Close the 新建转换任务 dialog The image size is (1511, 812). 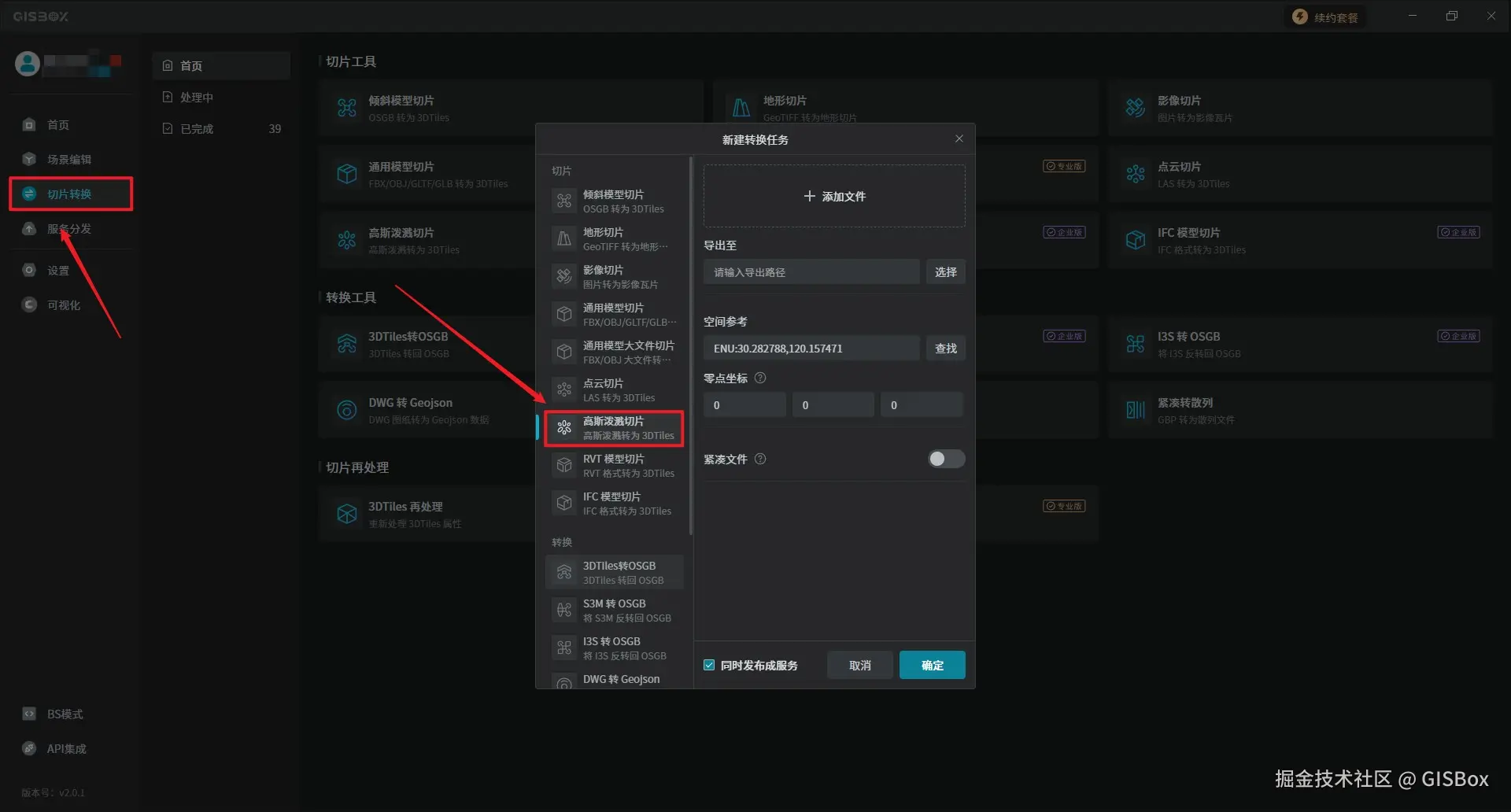(959, 139)
